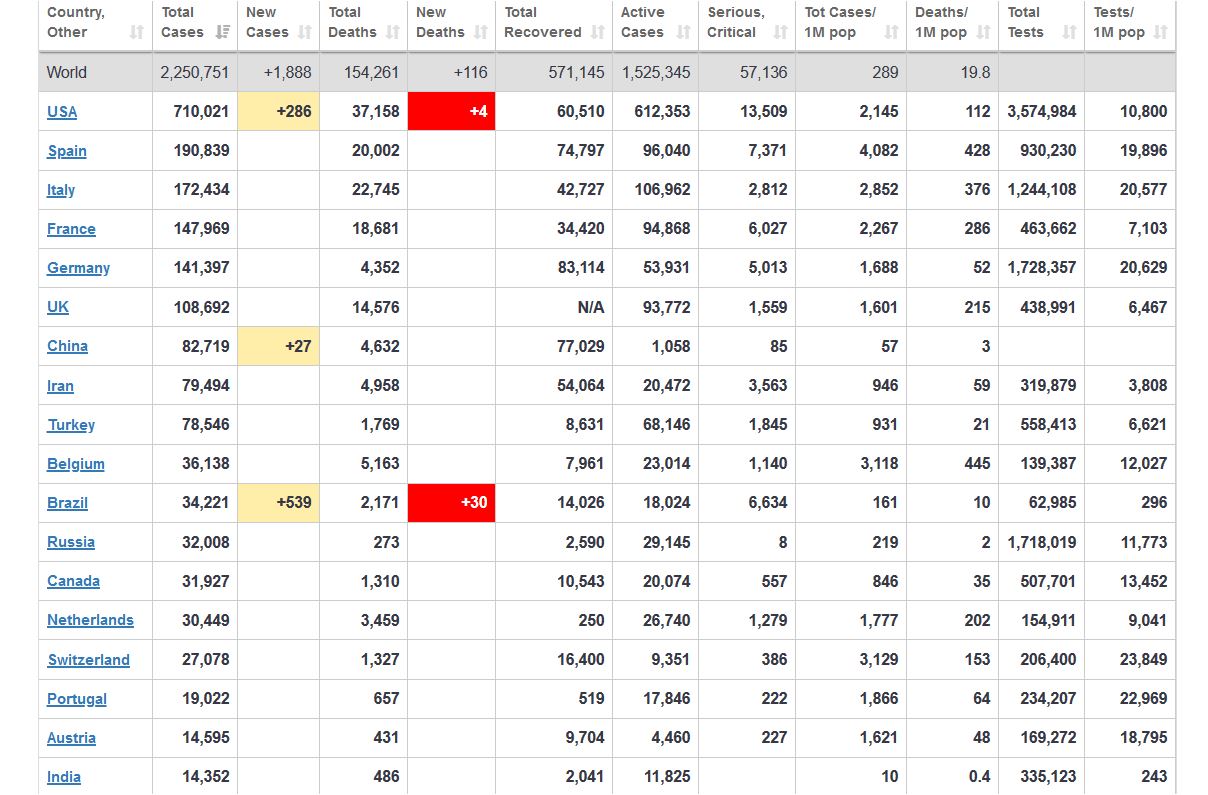The height and width of the screenshot is (795, 1208).
Task: Click Active Cases sort arrows
Action: [x=684, y=32]
